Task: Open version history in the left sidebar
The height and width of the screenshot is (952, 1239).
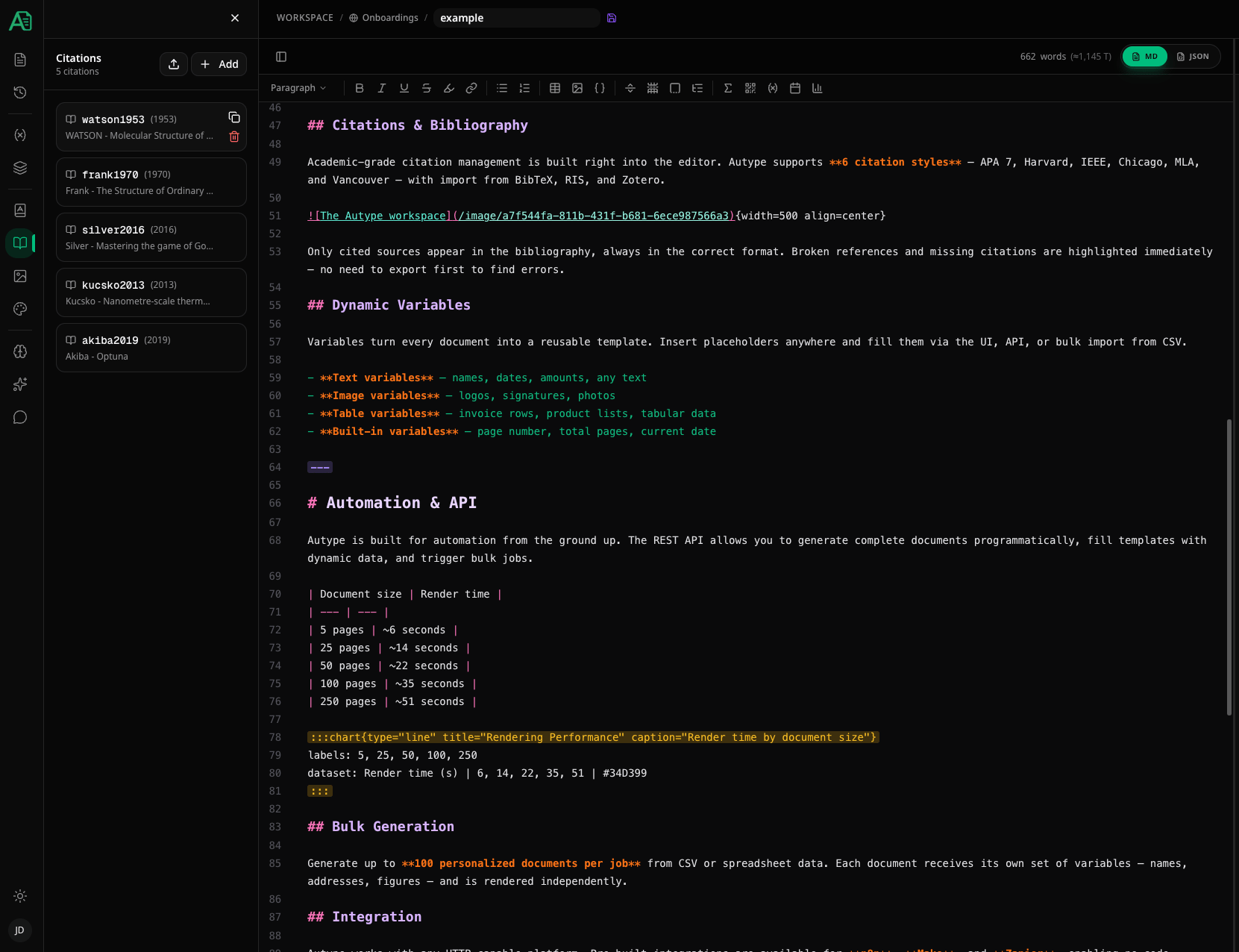Action: (x=20, y=93)
